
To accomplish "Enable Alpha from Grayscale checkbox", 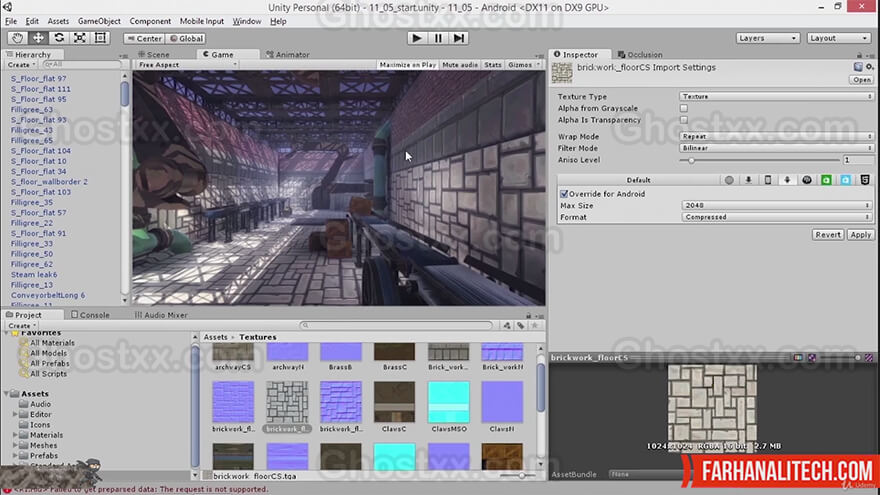I will [684, 108].
